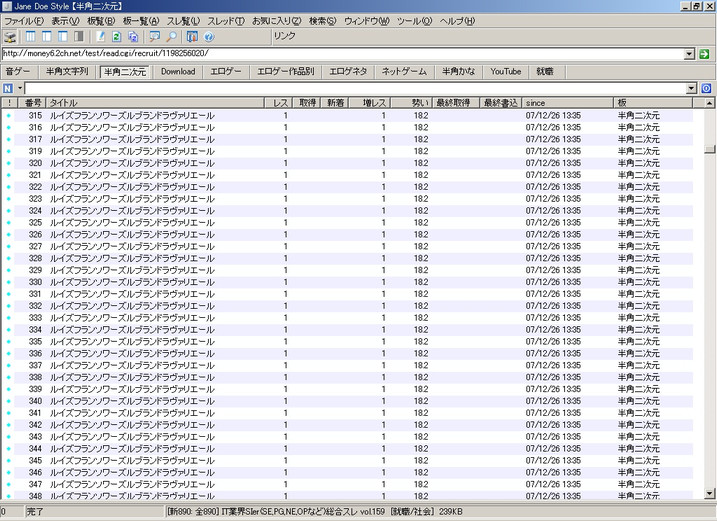Open the 検索 menu
717x521 pixels.
[x=322, y=21]
